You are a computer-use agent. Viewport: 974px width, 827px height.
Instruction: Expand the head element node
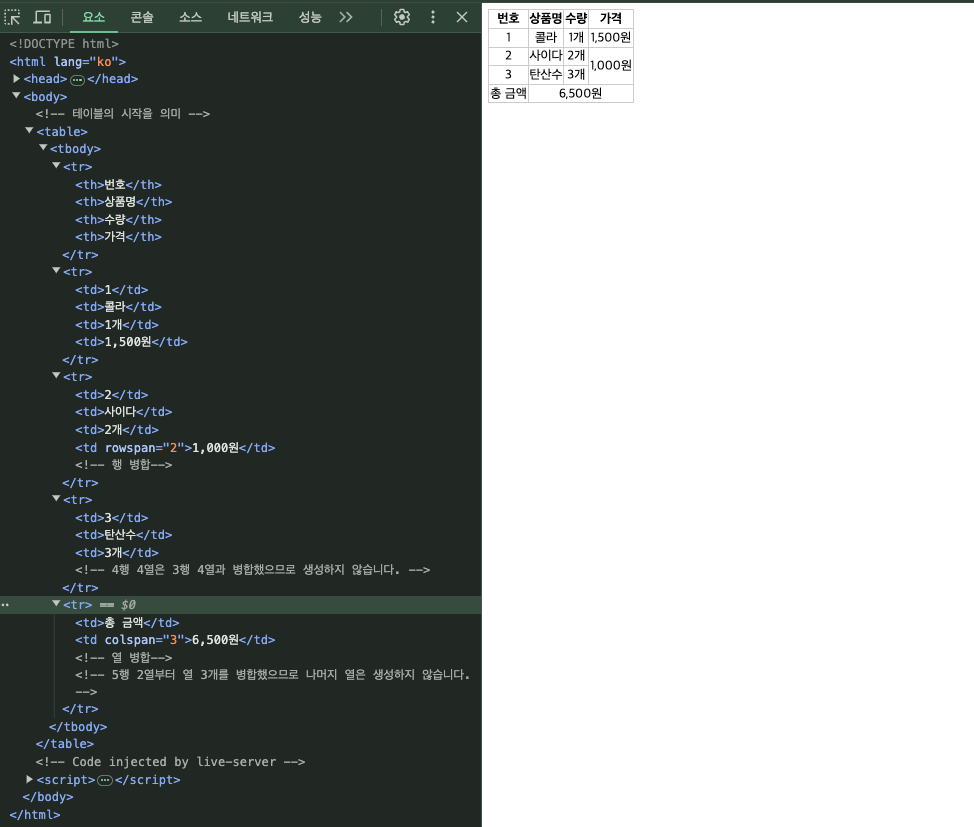(x=17, y=79)
